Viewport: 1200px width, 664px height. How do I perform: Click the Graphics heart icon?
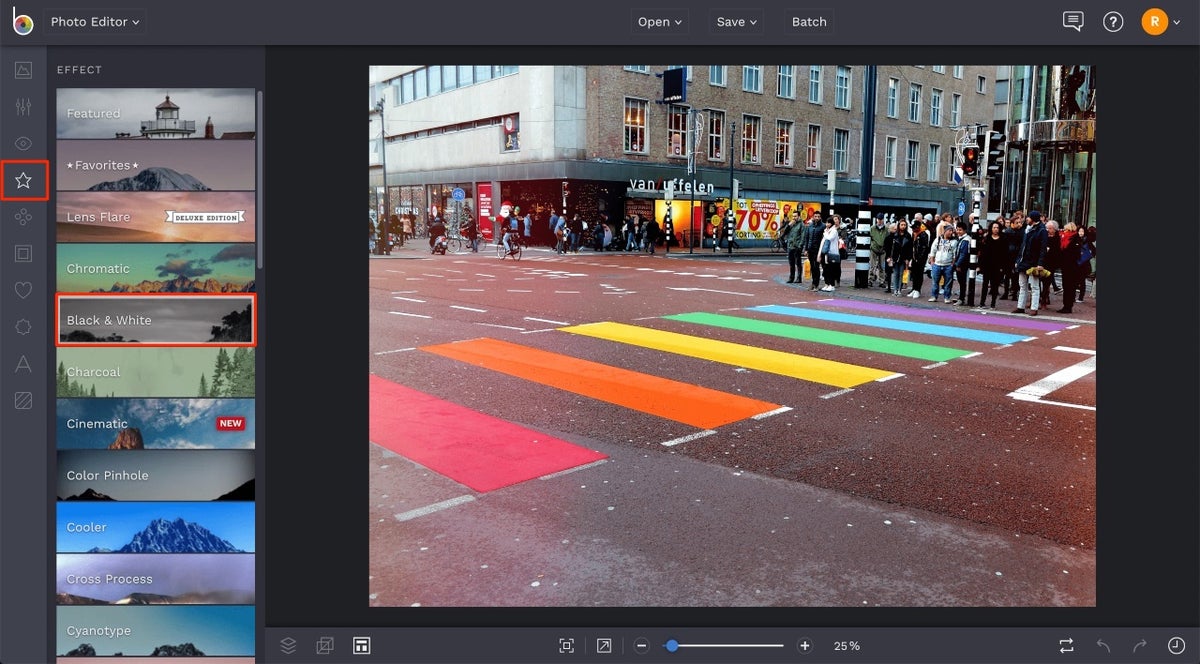22,290
